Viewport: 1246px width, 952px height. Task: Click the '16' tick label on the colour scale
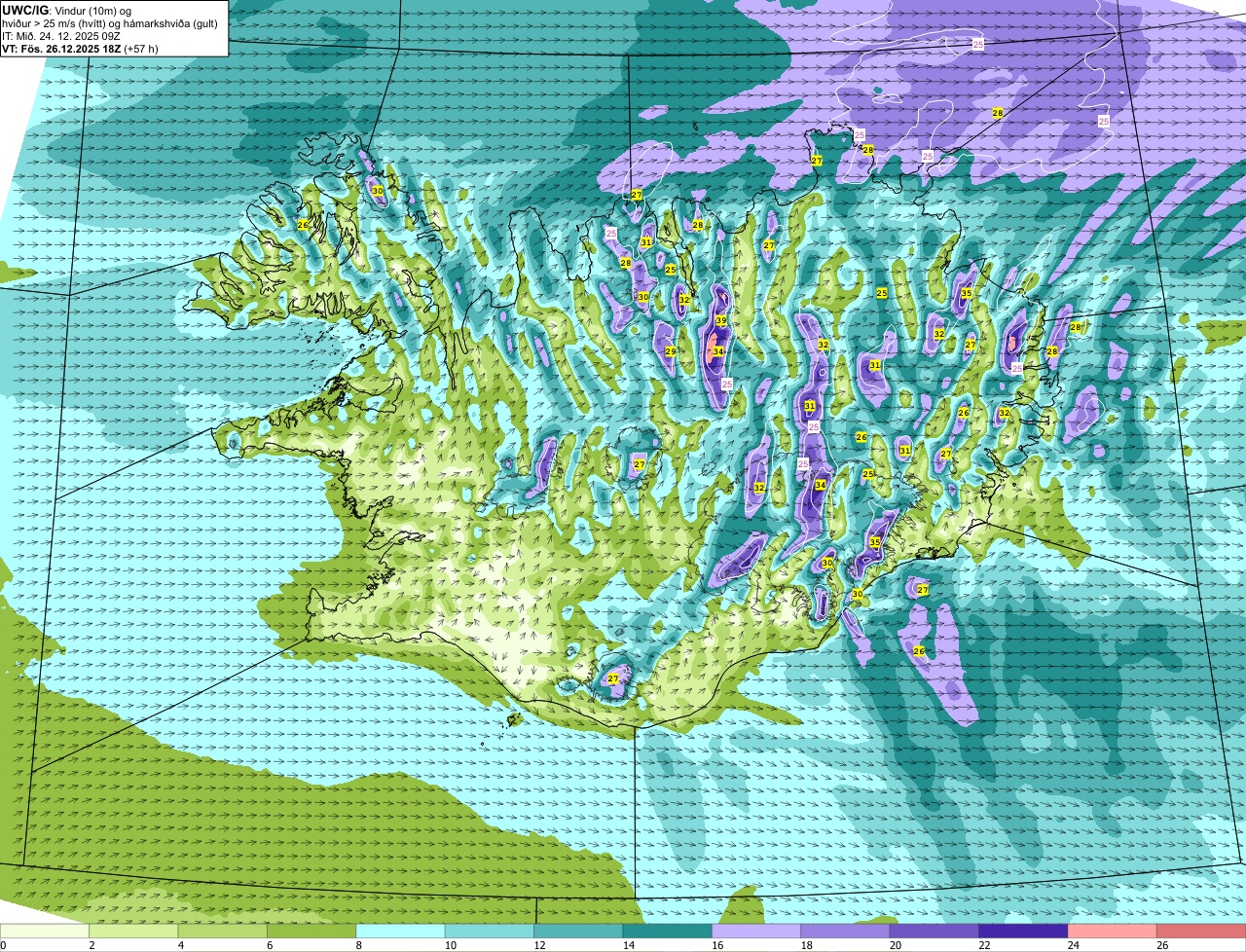click(x=715, y=945)
